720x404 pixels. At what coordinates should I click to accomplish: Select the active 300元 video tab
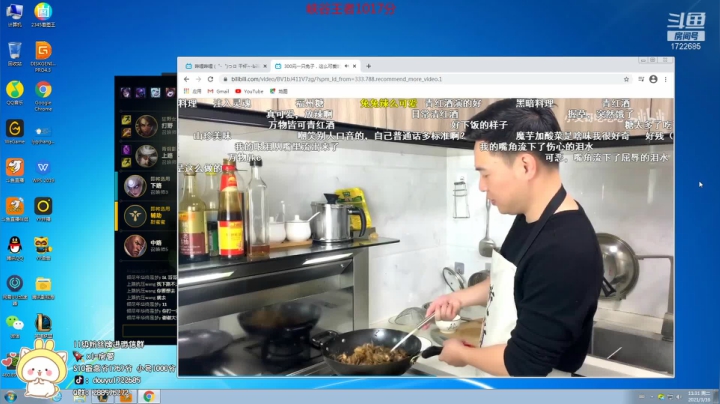[x=315, y=66]
